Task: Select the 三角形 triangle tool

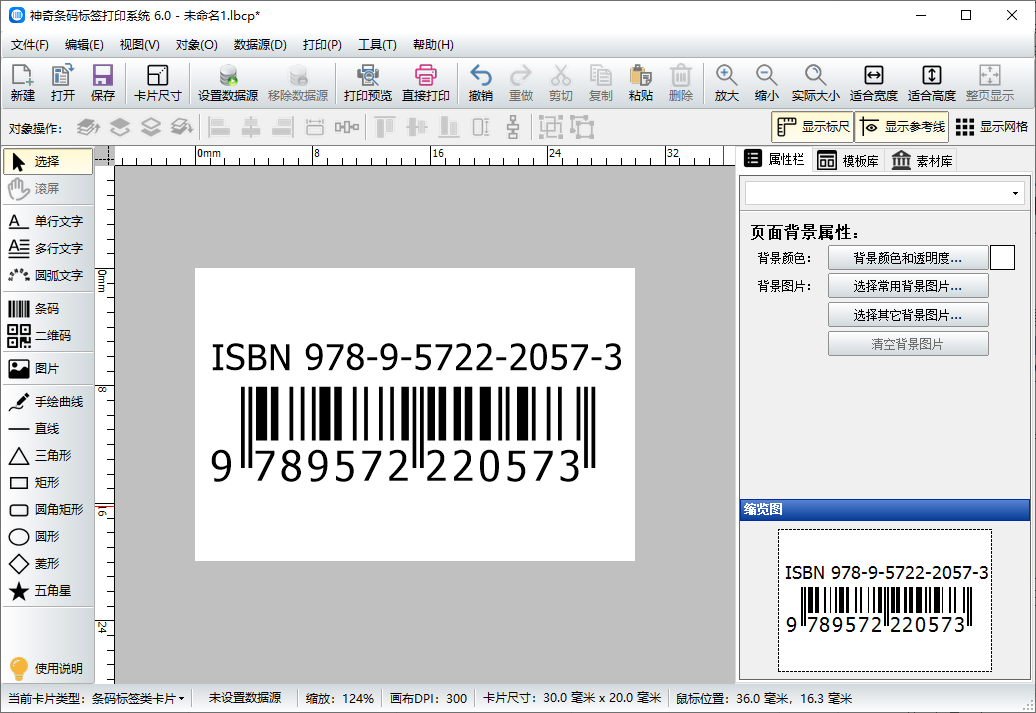Action: point(48,456)
